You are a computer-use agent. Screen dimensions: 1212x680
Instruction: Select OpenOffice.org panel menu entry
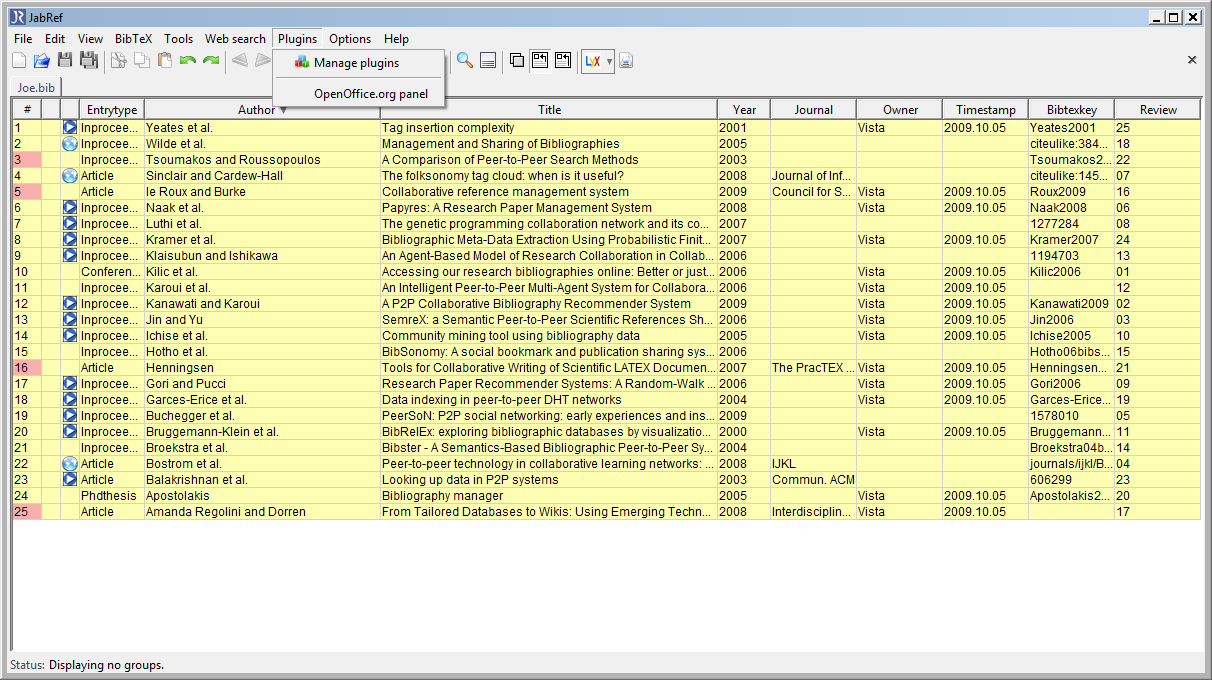[358, 94]
